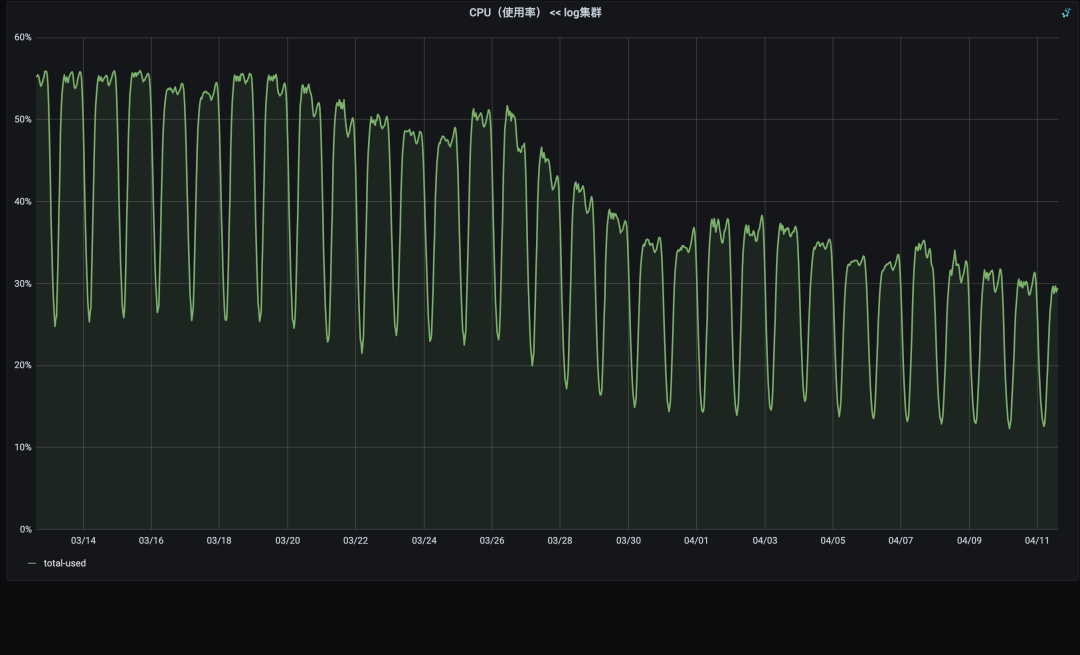
Task: Click the 10% label on the y-axis
Action: 23,448
